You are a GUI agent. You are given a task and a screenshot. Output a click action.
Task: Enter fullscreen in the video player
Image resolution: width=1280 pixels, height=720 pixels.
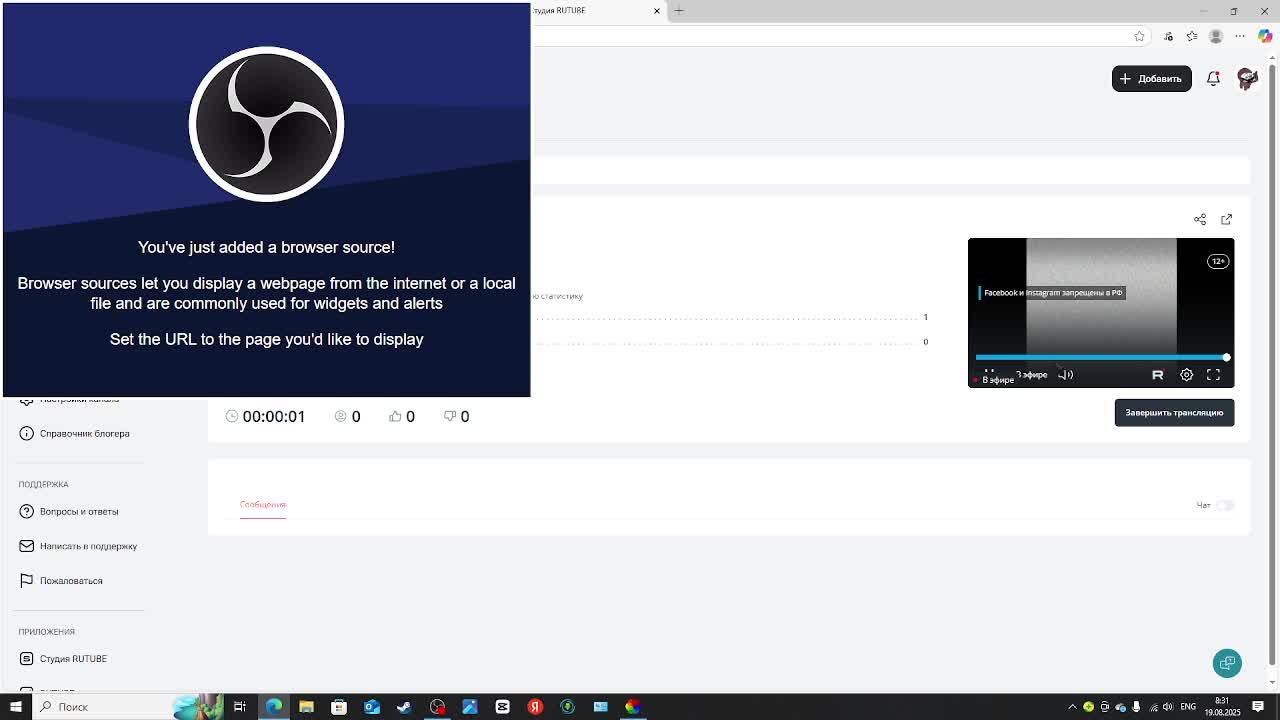click(1213, 375)
